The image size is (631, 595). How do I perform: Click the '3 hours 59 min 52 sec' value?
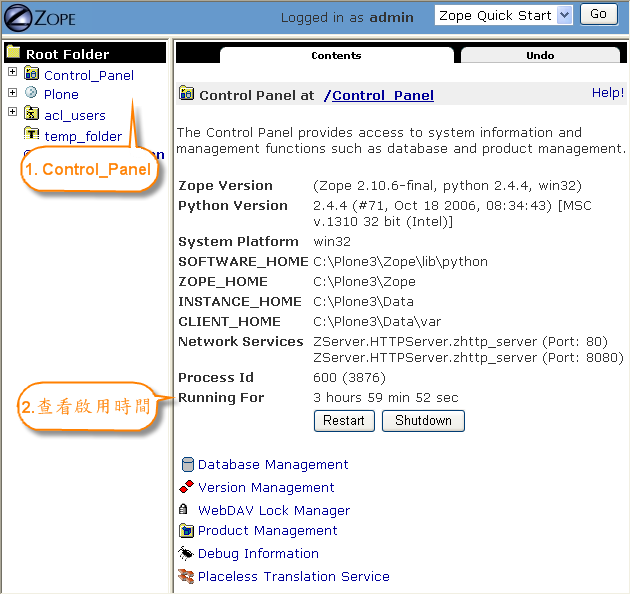(386, 397)
